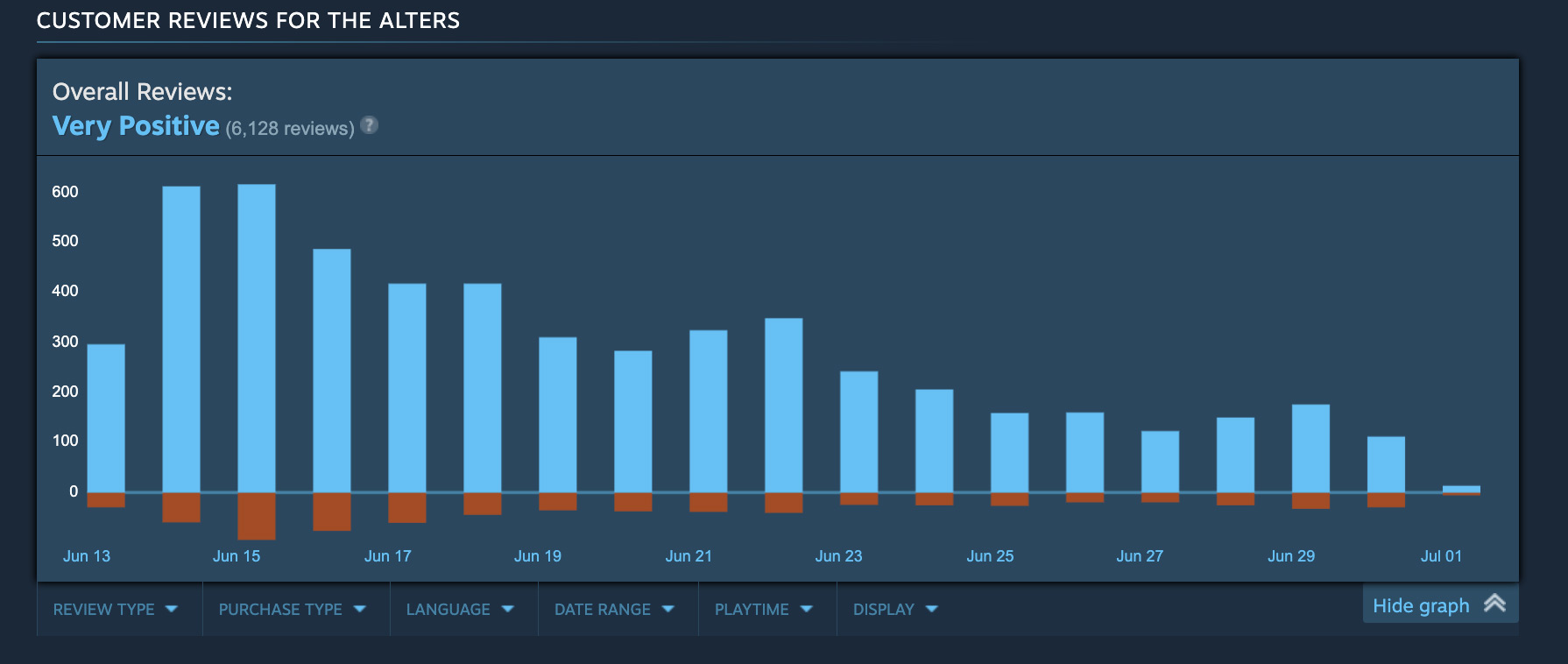Viewport: 1568px width, 664px height.
Task: Click the Jun 21 axis date label
Action: coord(689,556)
